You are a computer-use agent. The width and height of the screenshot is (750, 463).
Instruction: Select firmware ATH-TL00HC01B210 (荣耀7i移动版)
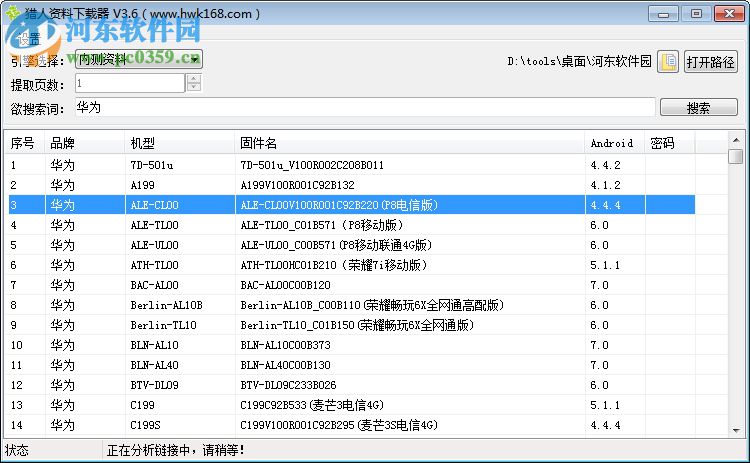tap(352, 265)
